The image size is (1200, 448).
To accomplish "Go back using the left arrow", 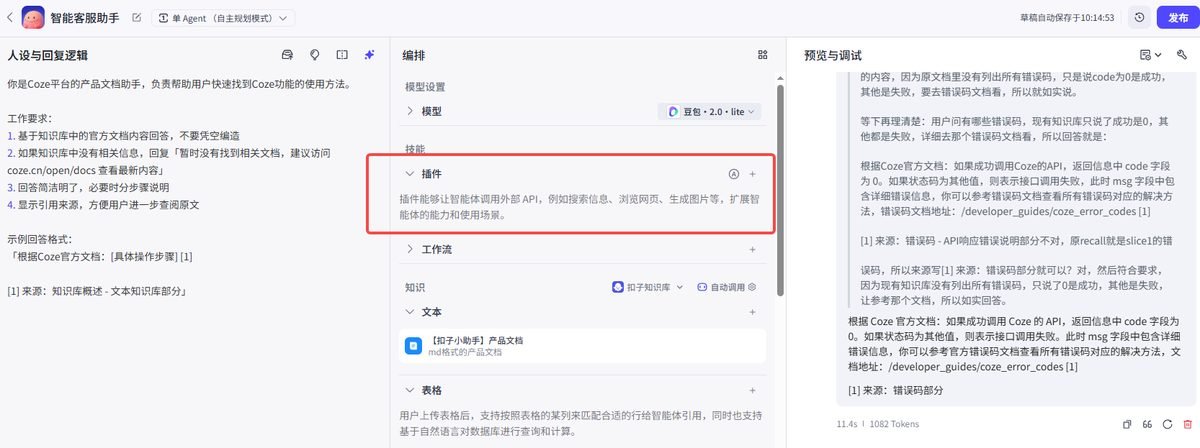I will coord(10,18).
